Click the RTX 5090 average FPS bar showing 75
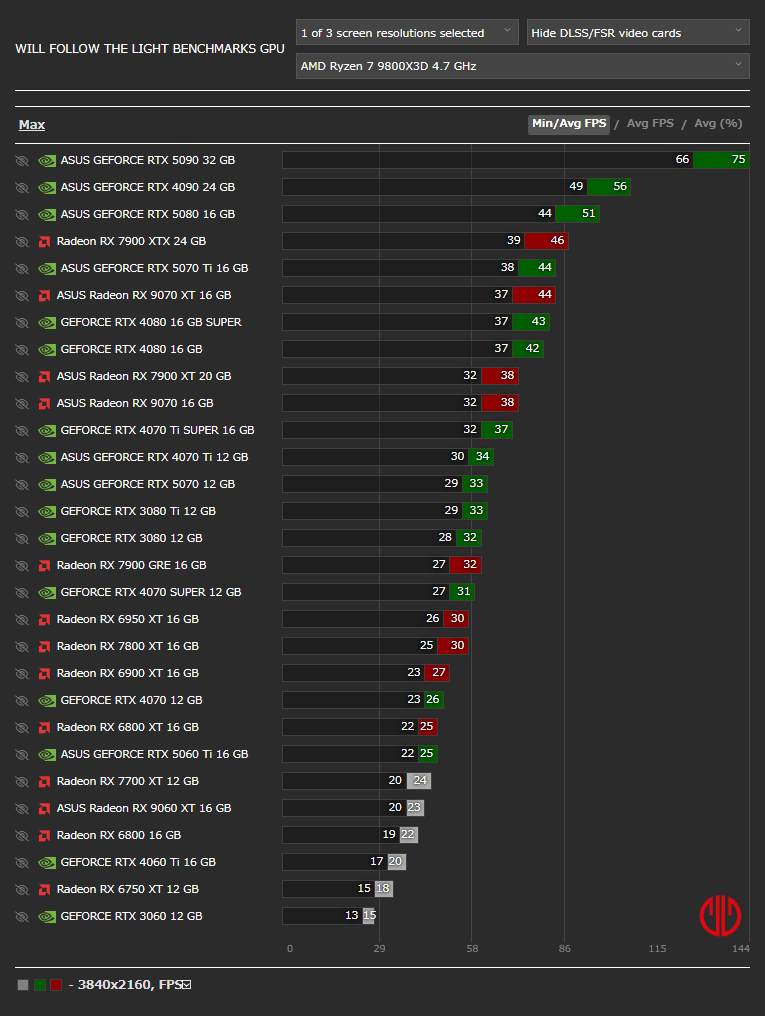 point(721,160)
